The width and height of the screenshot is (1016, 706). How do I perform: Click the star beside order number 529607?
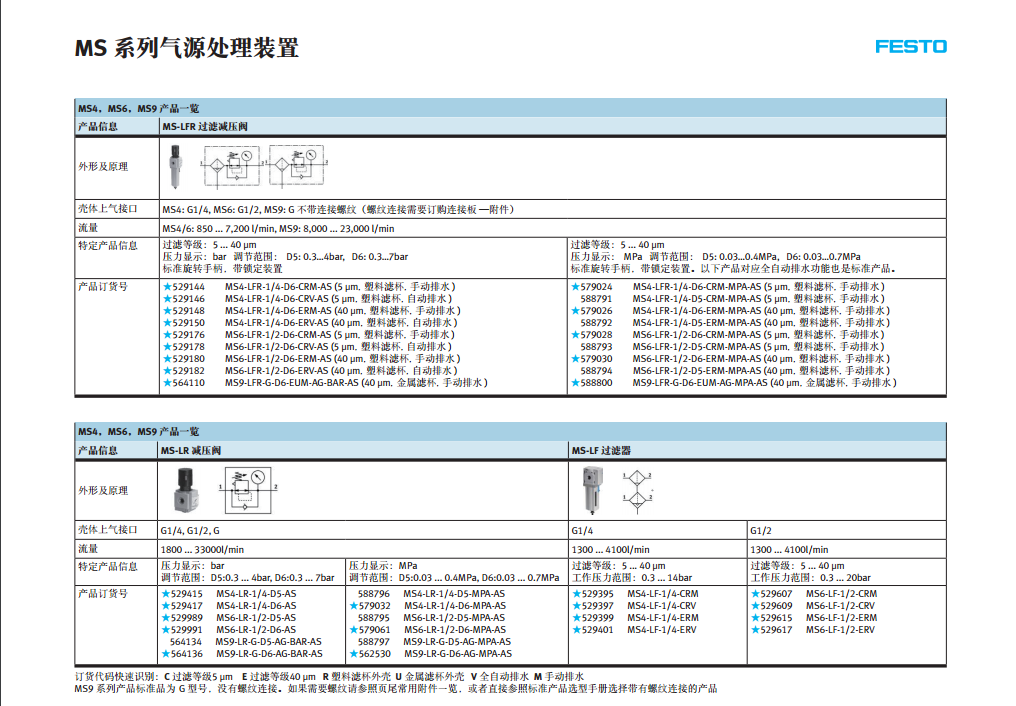[756, 593]
